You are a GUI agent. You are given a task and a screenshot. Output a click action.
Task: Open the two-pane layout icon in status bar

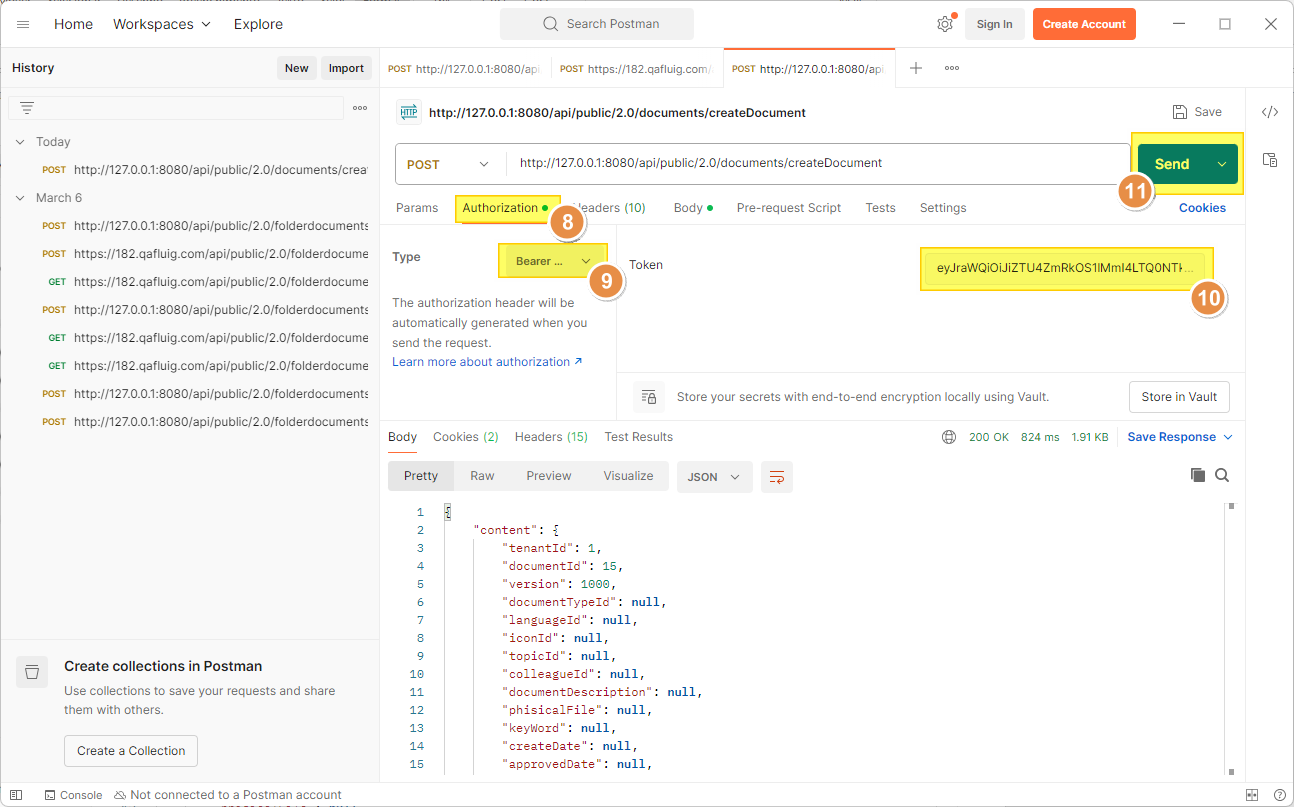point(1252,795)
